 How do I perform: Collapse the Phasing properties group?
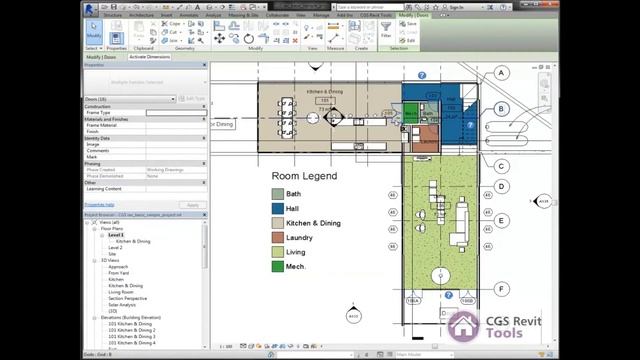pyautogui.click(x=204, y=164)
